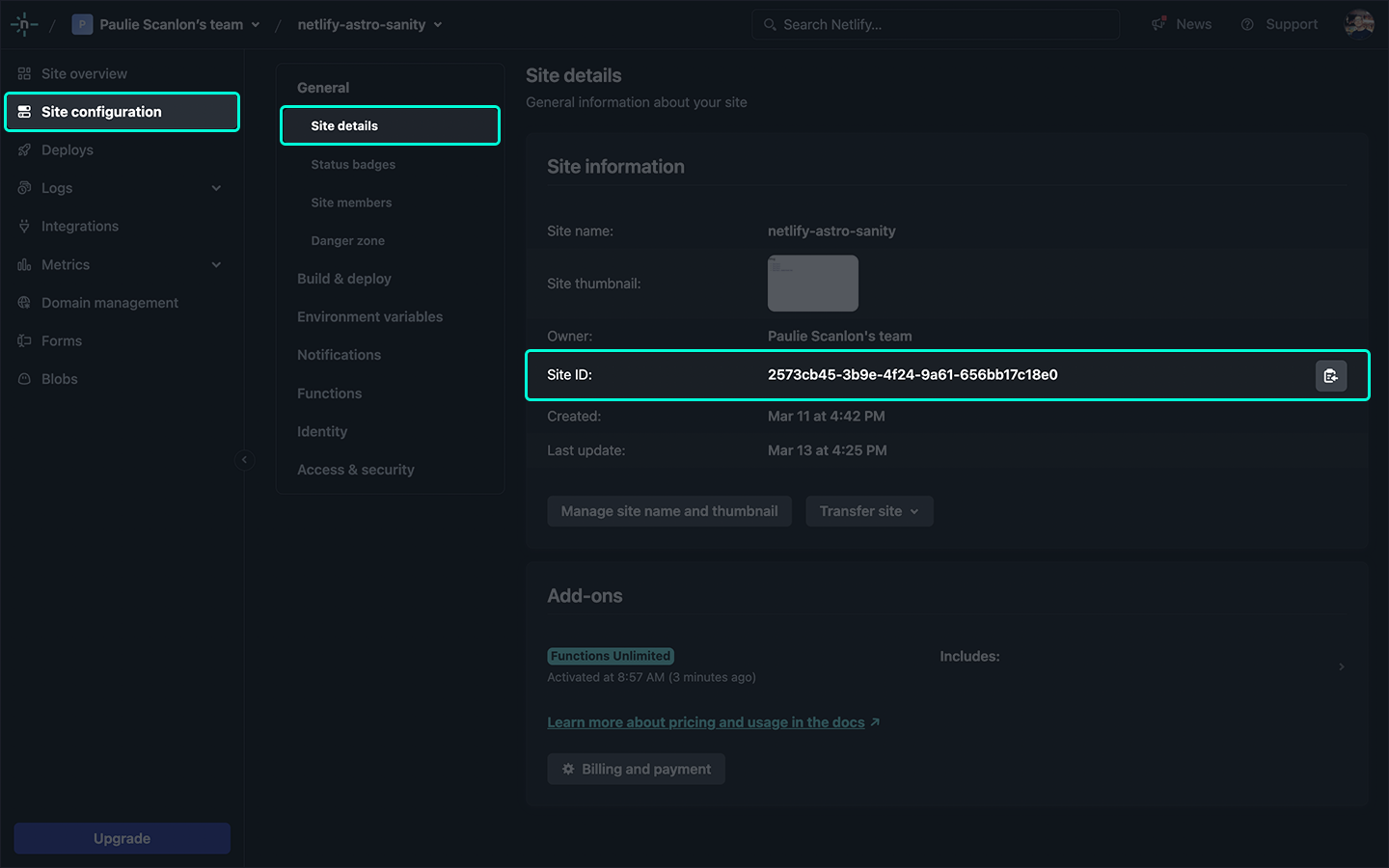Screen dimensions: 1389x868
Task: Open Environment variables settings
Action: coord(369,316)
